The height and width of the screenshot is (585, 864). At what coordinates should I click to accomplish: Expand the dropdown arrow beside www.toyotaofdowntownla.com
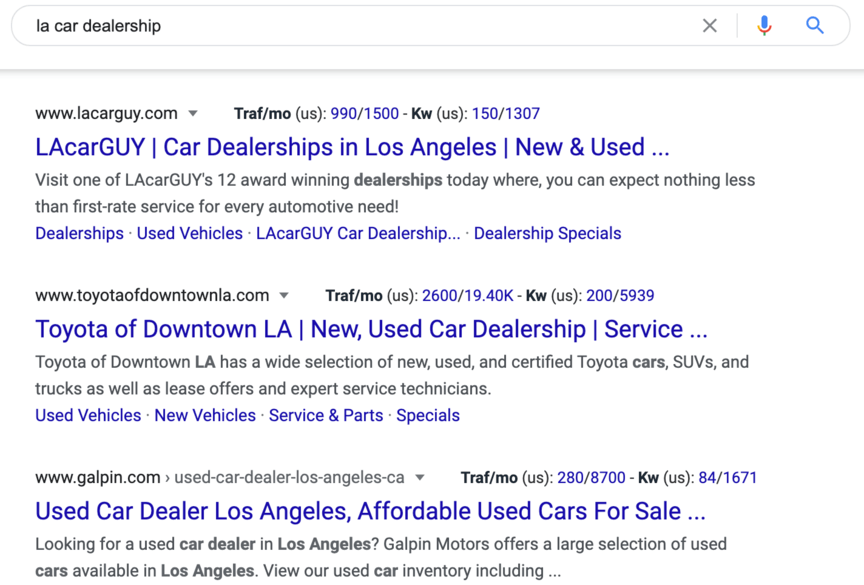pos(284,296)
